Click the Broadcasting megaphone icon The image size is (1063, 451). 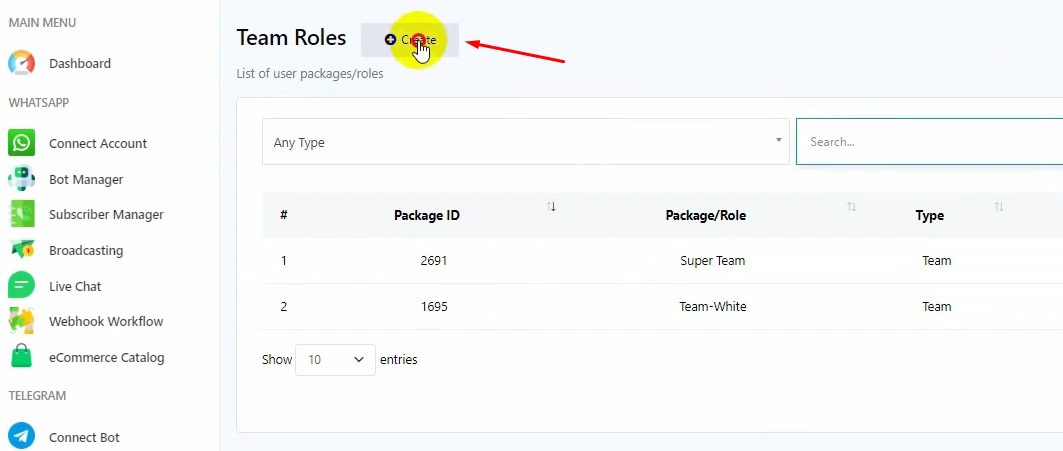21,250
